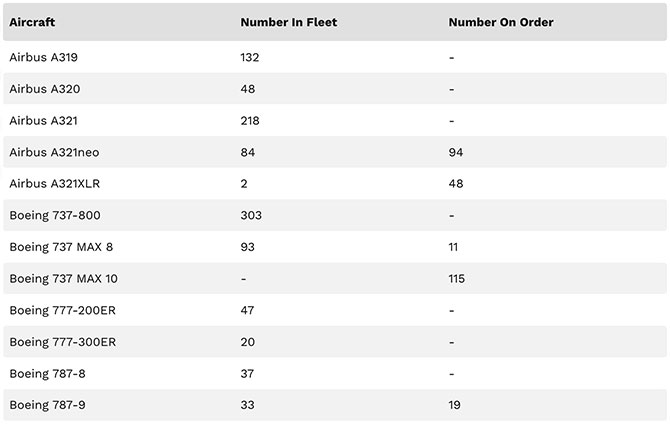Viewport: 670px width, 430px height.
Task: Select the Airbus A320 aircraft cell
Action: pyautogui.click(x=44, y=89)
